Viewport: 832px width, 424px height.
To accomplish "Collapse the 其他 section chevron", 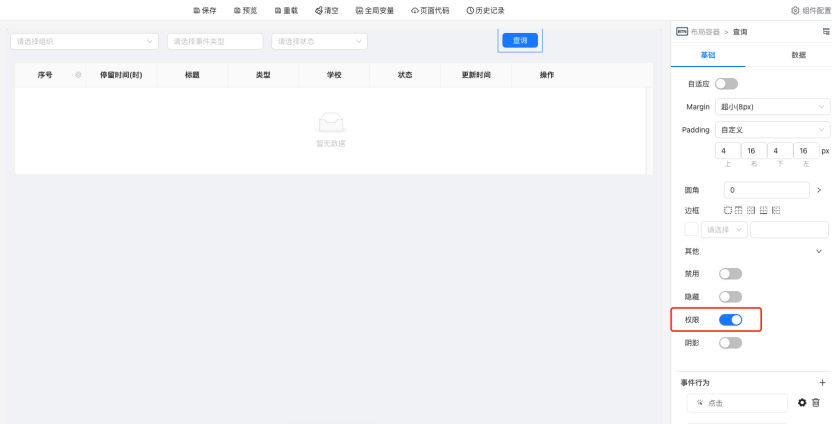I will click(x=820, y=251).
